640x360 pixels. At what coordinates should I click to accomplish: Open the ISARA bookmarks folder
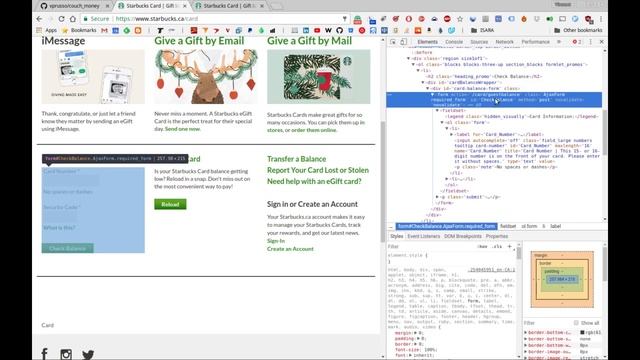pos(482,30)
